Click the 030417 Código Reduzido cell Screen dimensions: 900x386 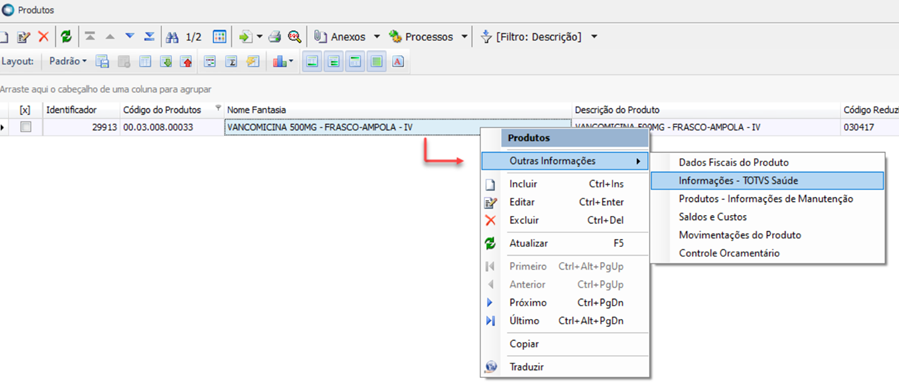(x=870, y=128)
